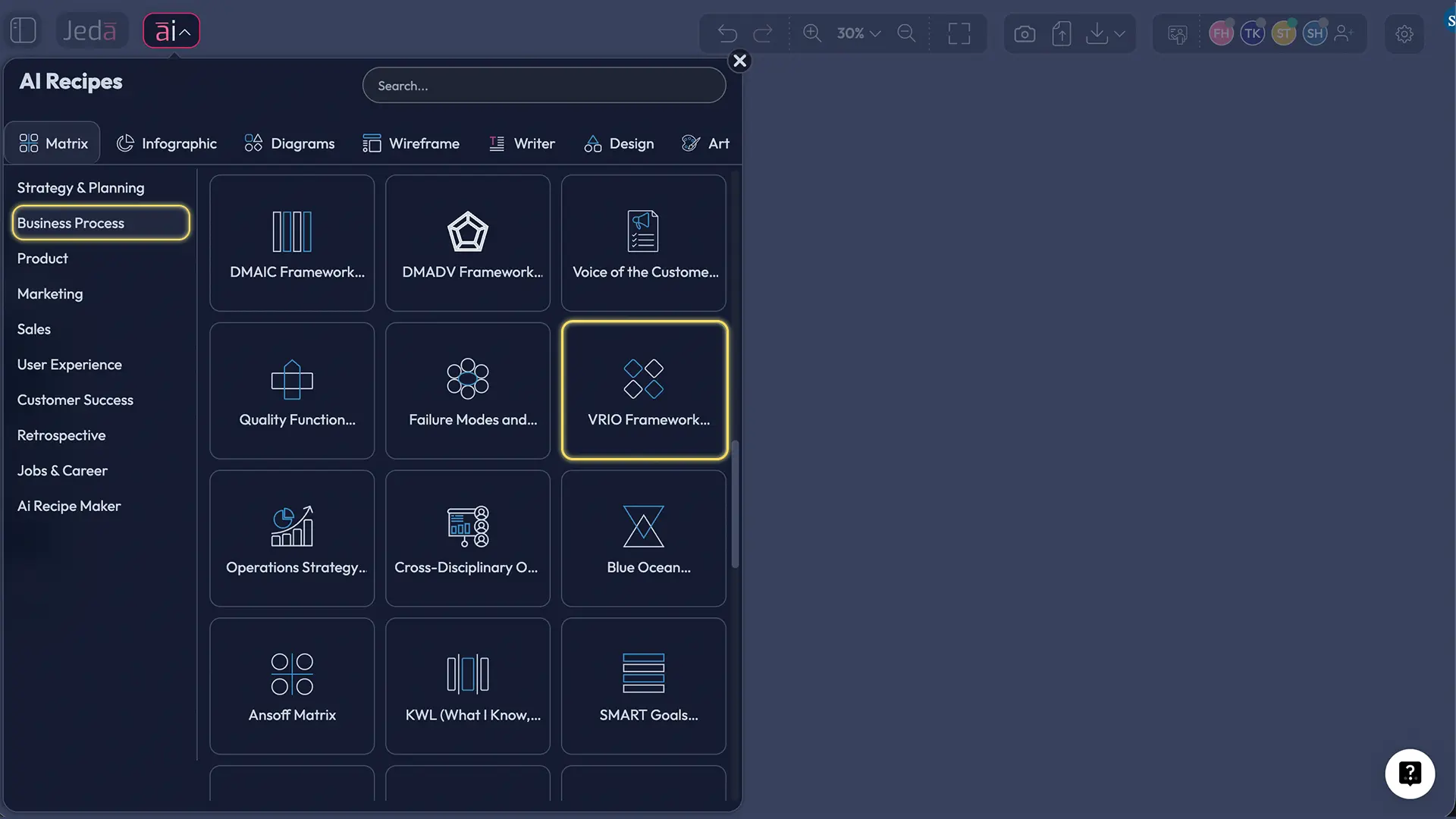Viewport: 1456px width, 819px height.
Task: Switch to the Infographic tab
Action: (x=167, y=143)
